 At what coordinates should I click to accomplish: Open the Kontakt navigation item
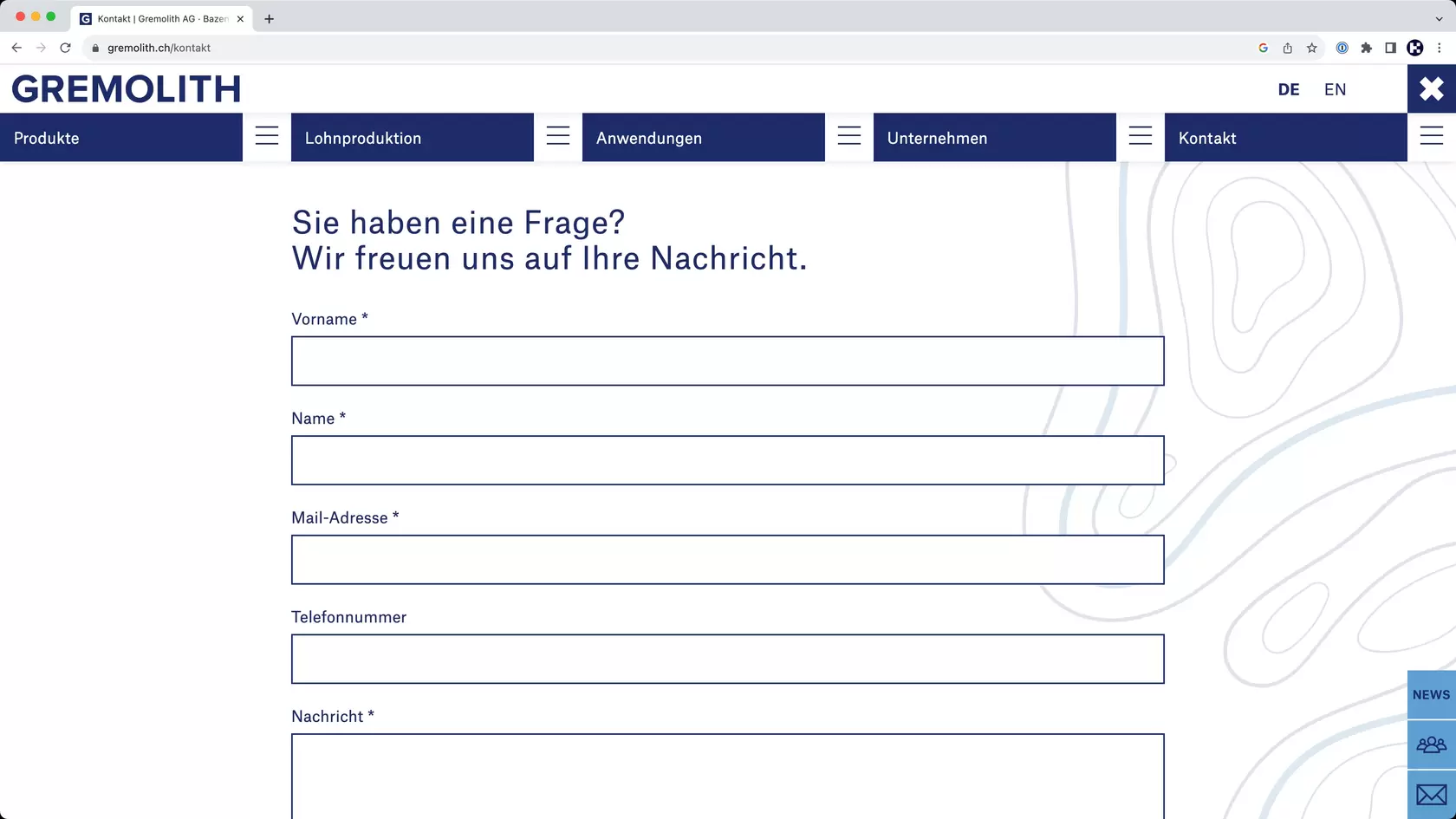point(1206,138)
